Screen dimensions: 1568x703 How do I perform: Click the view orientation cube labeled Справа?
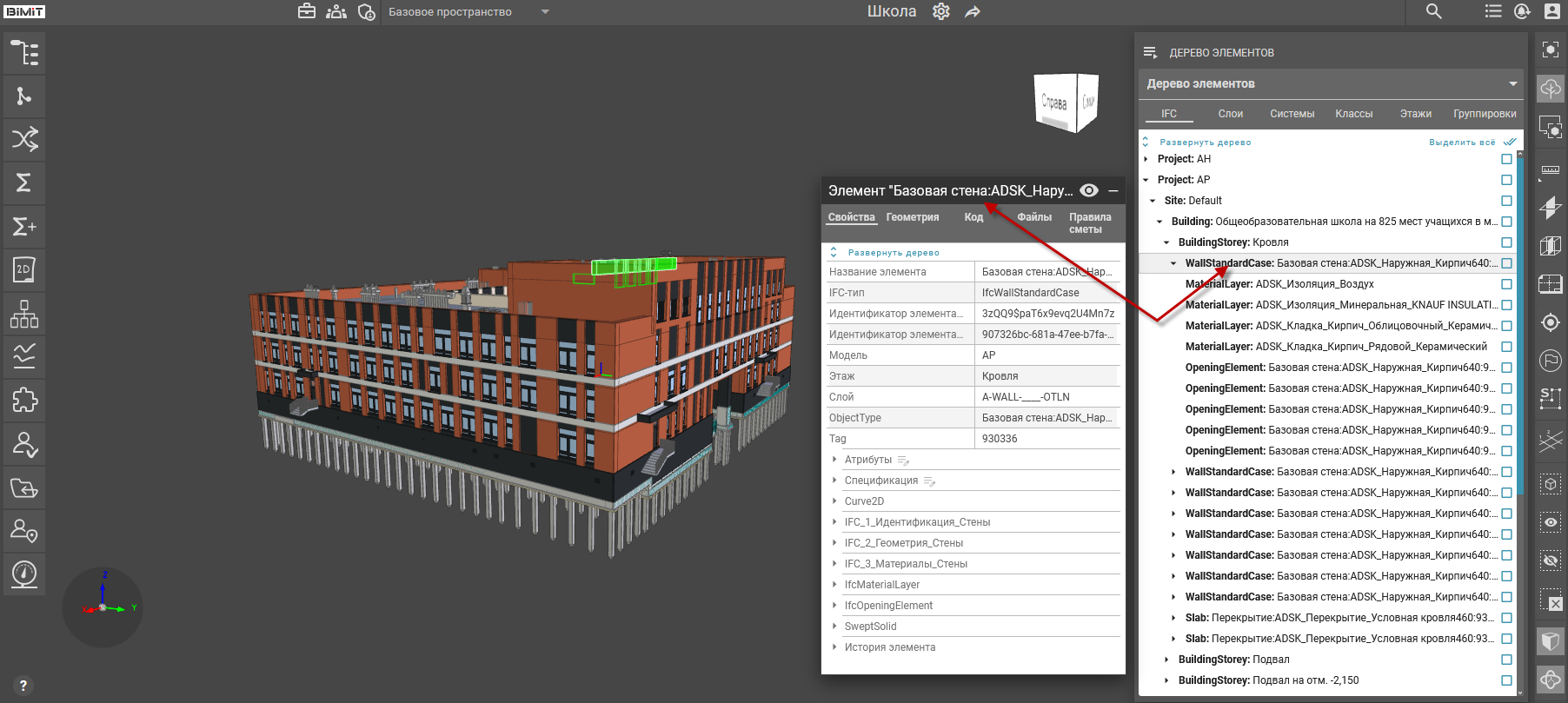coord(1055,103)
